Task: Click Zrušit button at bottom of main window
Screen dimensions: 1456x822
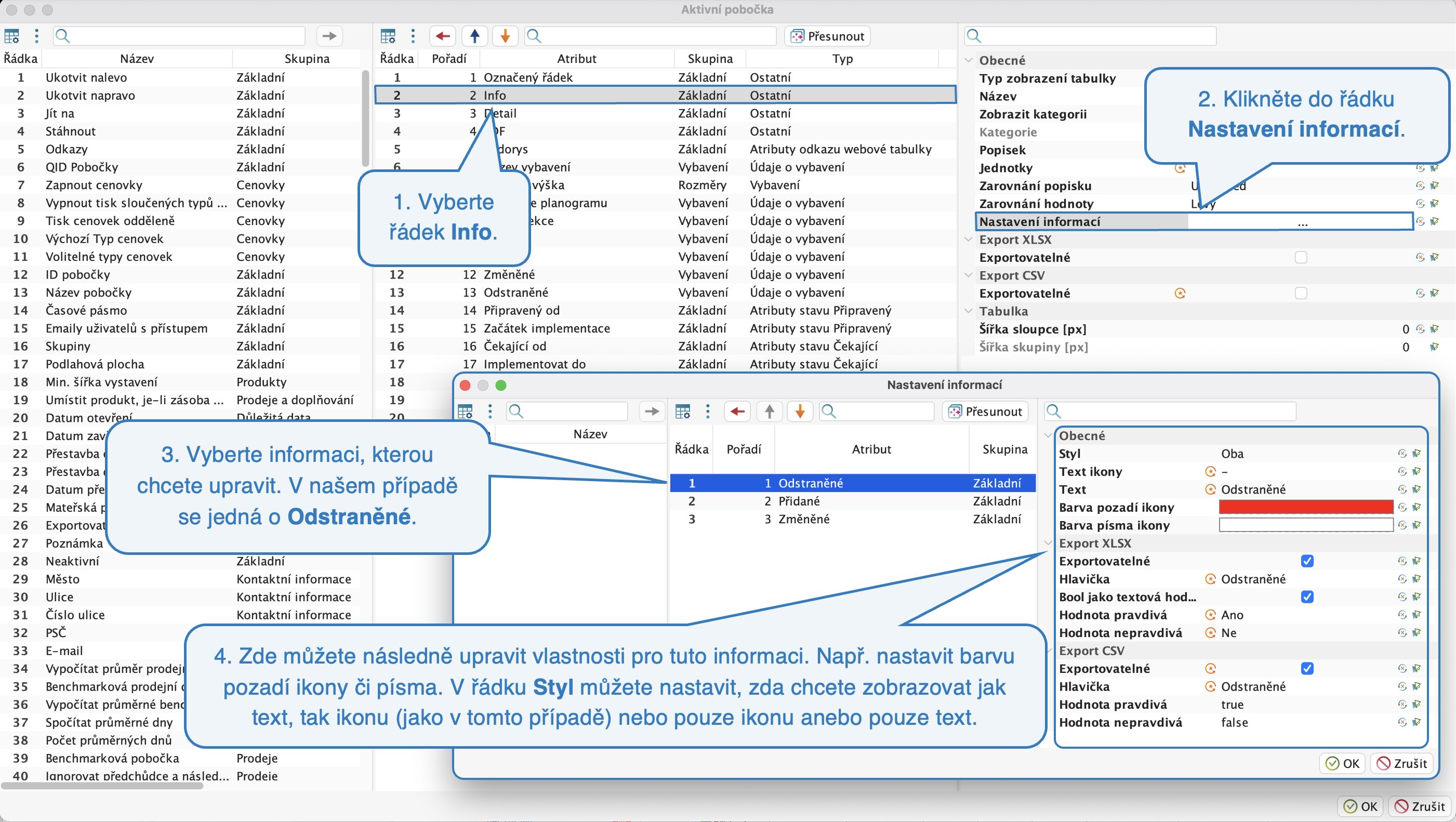Action: click(x=1420, y=806)
